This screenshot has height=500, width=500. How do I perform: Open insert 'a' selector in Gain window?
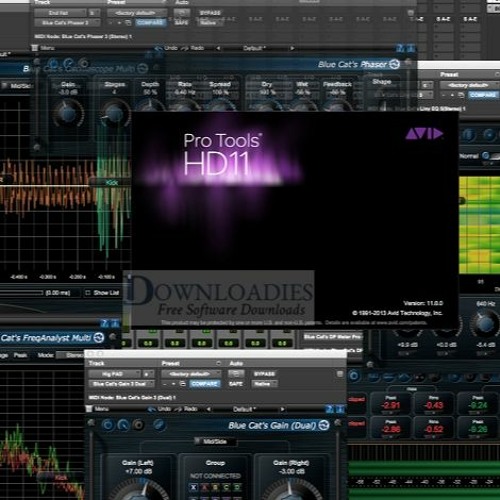(148, 374)
